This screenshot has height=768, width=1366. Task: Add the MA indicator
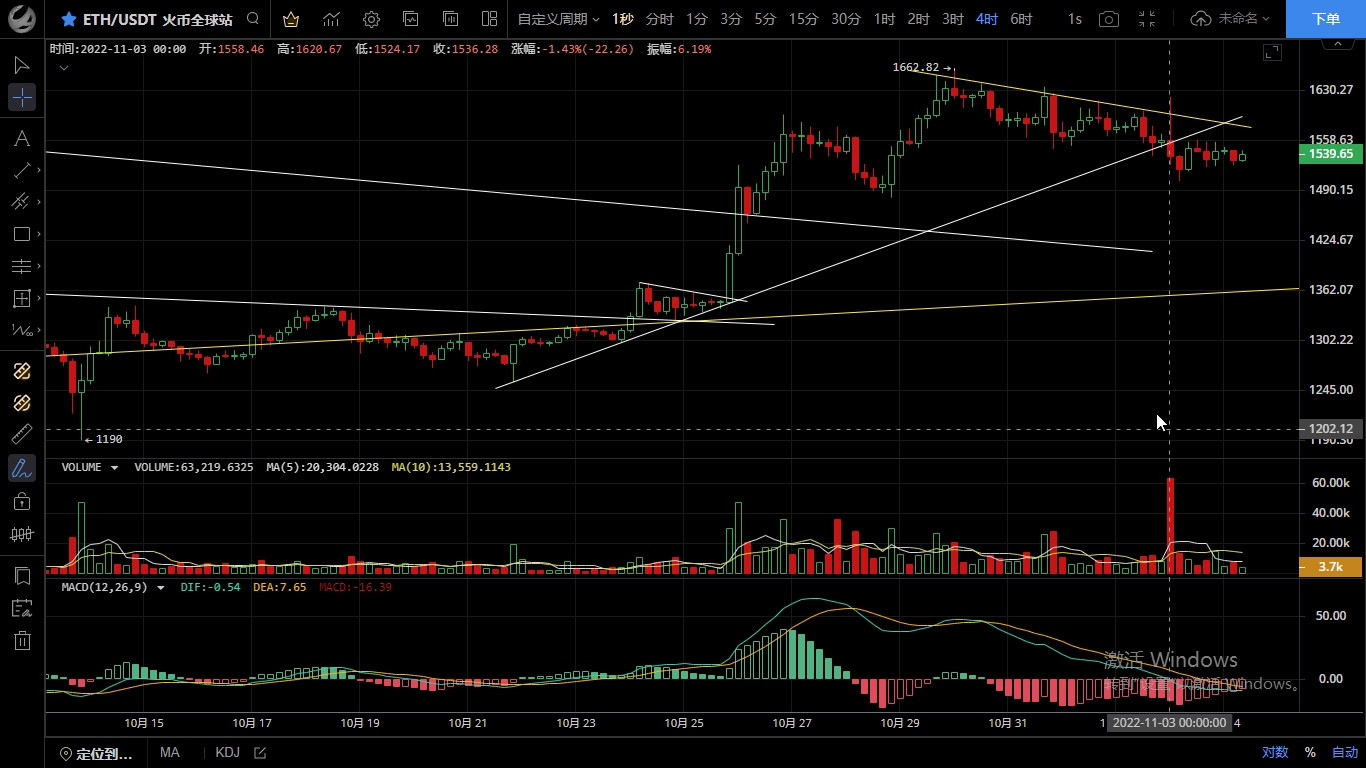coord(169,752)
